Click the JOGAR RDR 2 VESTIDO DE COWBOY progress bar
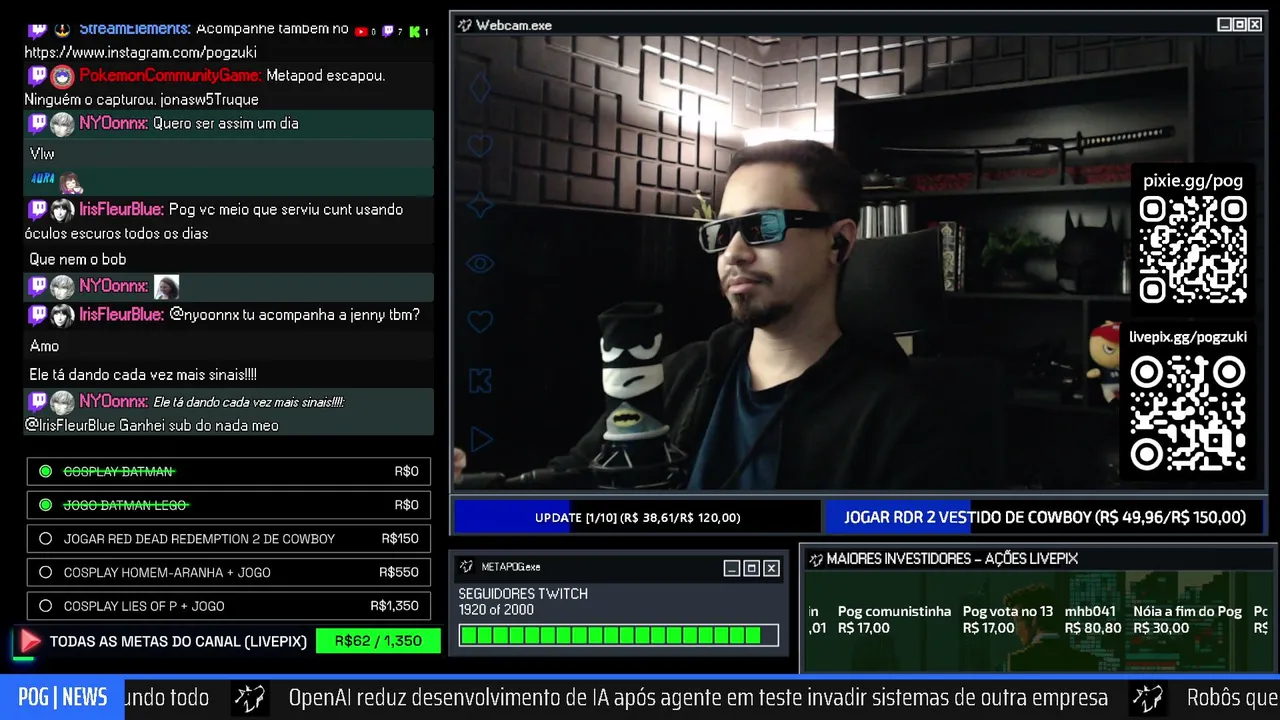Viewport: 1280px width, 720px height. (1045, 518)
